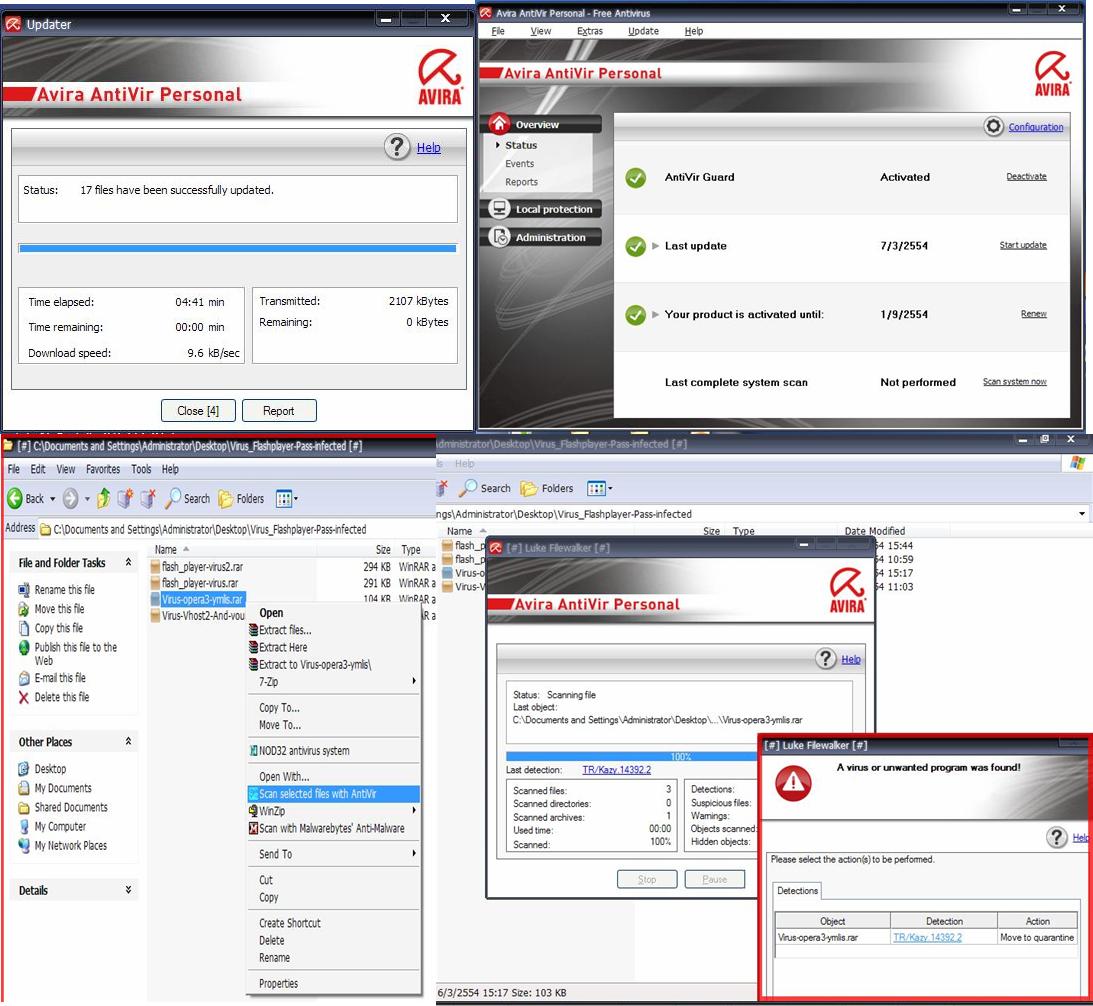Collapse the File and Folder Tasks panel
This screenshot has height=1006, width=1093.
(128, 562)
